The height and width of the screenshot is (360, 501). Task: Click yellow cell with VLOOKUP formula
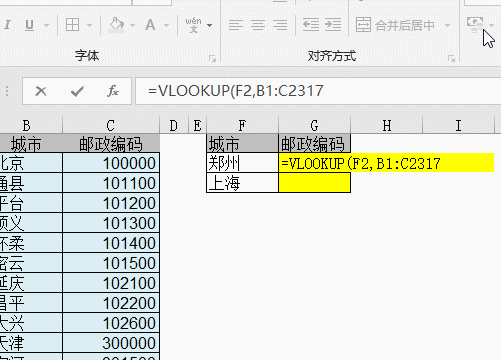(x=386, y=163)
